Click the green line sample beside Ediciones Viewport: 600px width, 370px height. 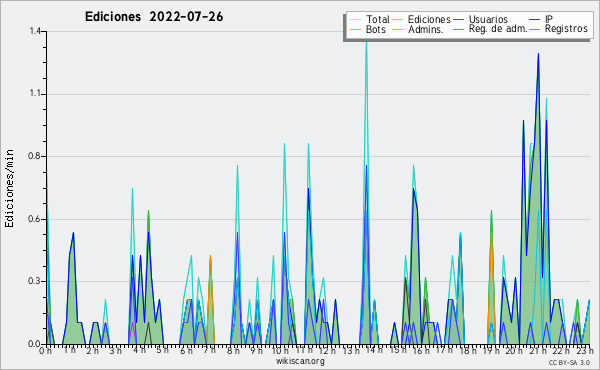click(398, 20)
